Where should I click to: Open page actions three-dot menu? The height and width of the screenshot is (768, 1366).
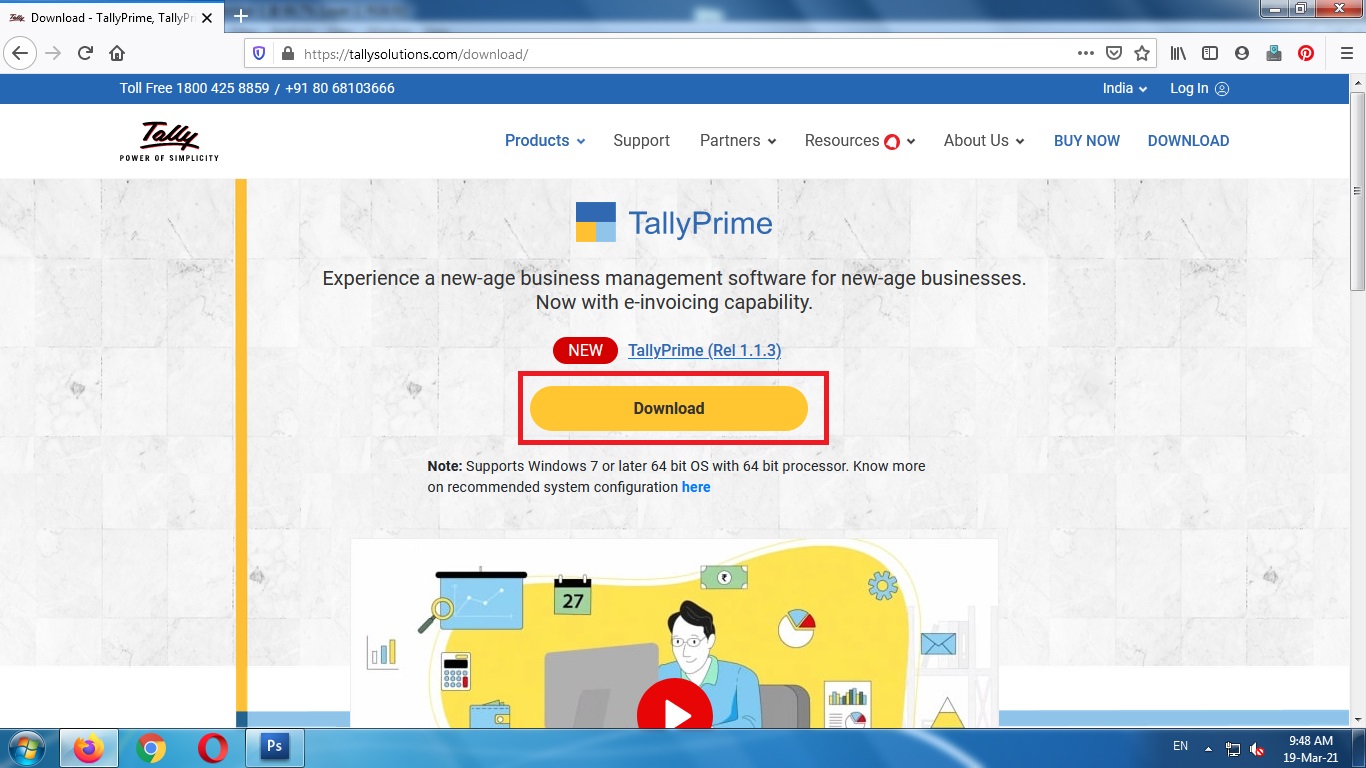point(1086,53)
